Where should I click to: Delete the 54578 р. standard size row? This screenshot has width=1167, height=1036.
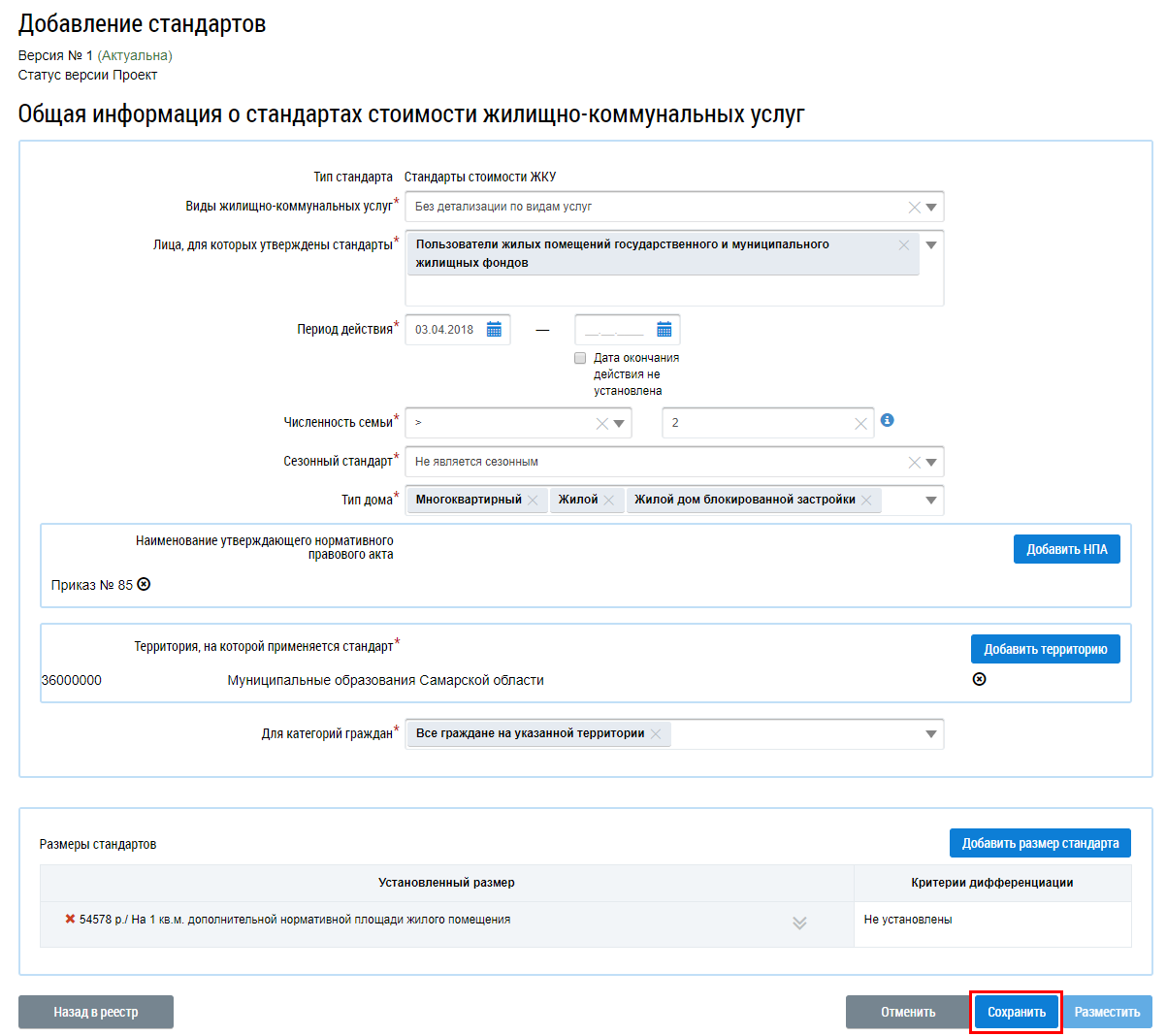coord(70,919)
